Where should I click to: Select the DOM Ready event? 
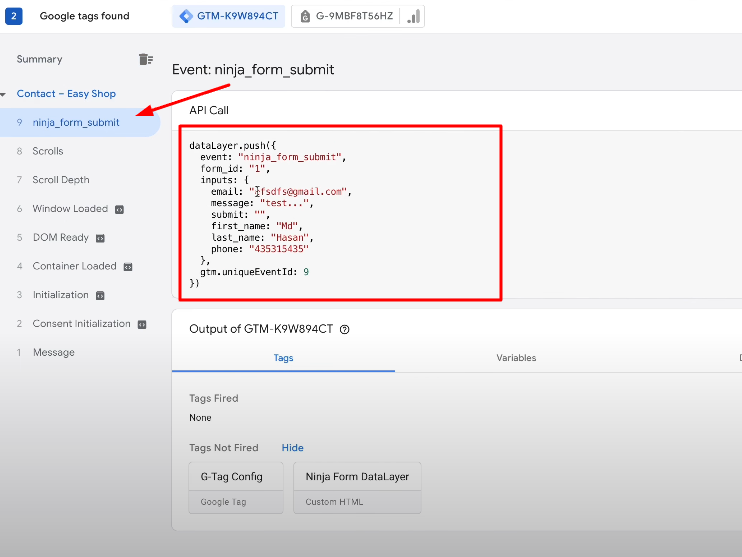tap(61, 238)
